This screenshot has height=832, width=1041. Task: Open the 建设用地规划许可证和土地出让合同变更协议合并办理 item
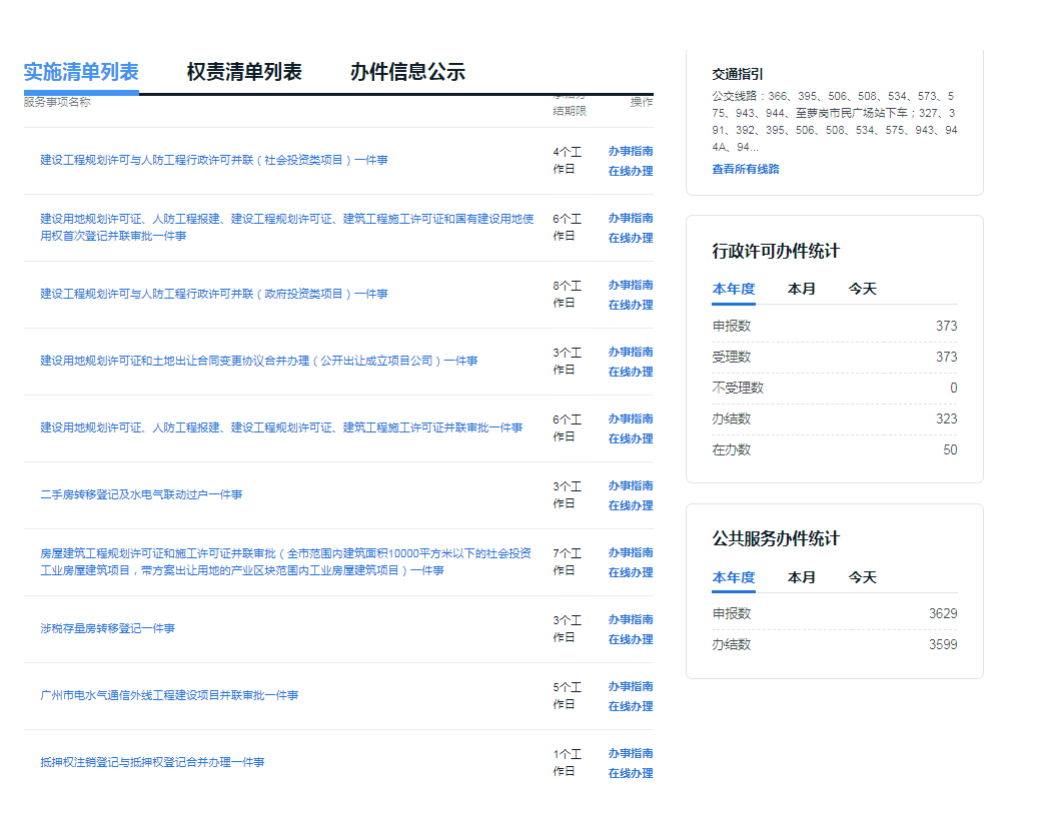tap(259, 361)
